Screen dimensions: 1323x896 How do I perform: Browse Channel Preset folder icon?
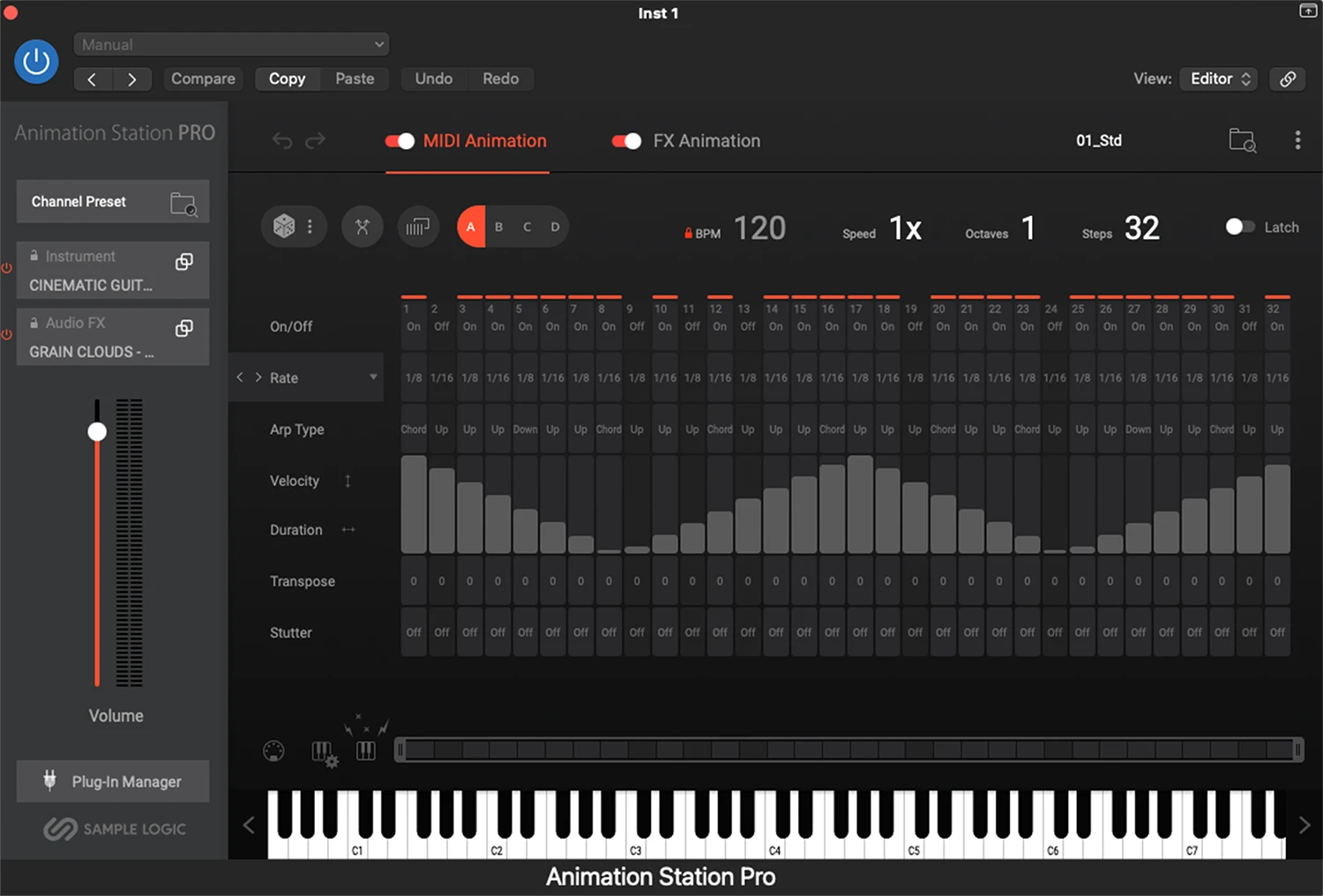point(183,204)
